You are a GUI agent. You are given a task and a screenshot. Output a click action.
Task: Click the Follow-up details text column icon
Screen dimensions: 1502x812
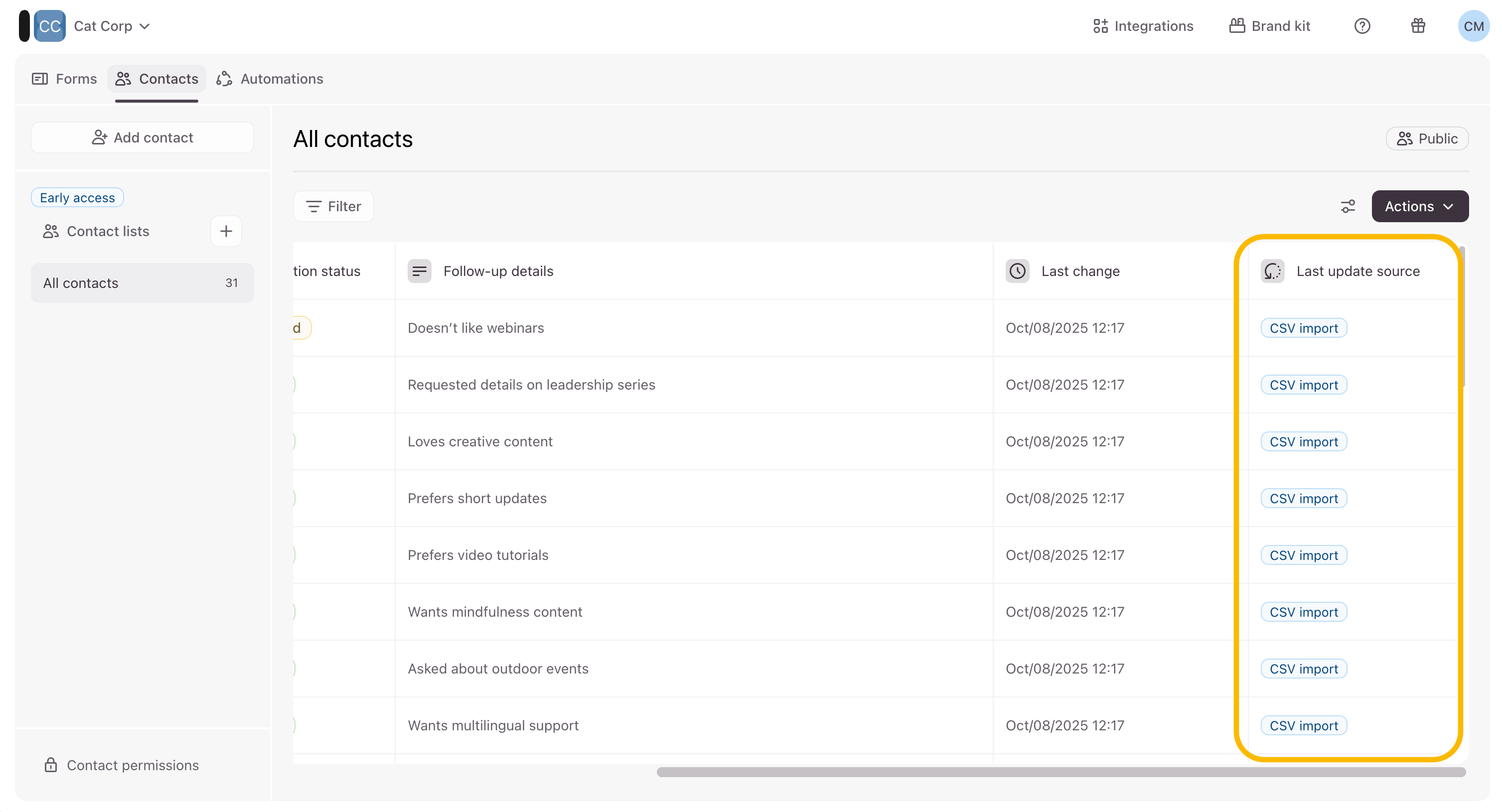(419, 271)
